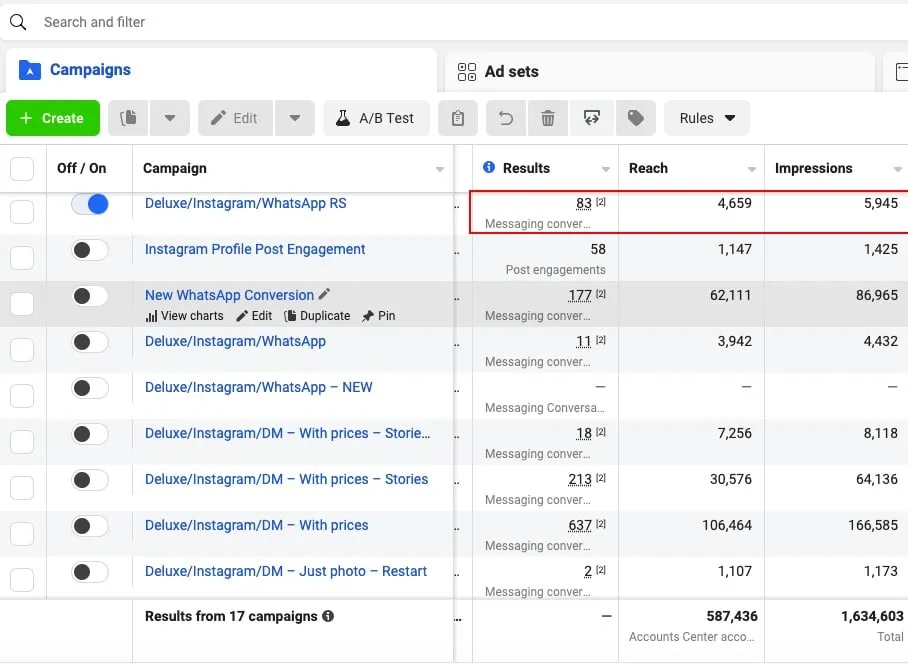
Task: Click info icon beside Results from 17 campaigns
Action: pos(328,616)
